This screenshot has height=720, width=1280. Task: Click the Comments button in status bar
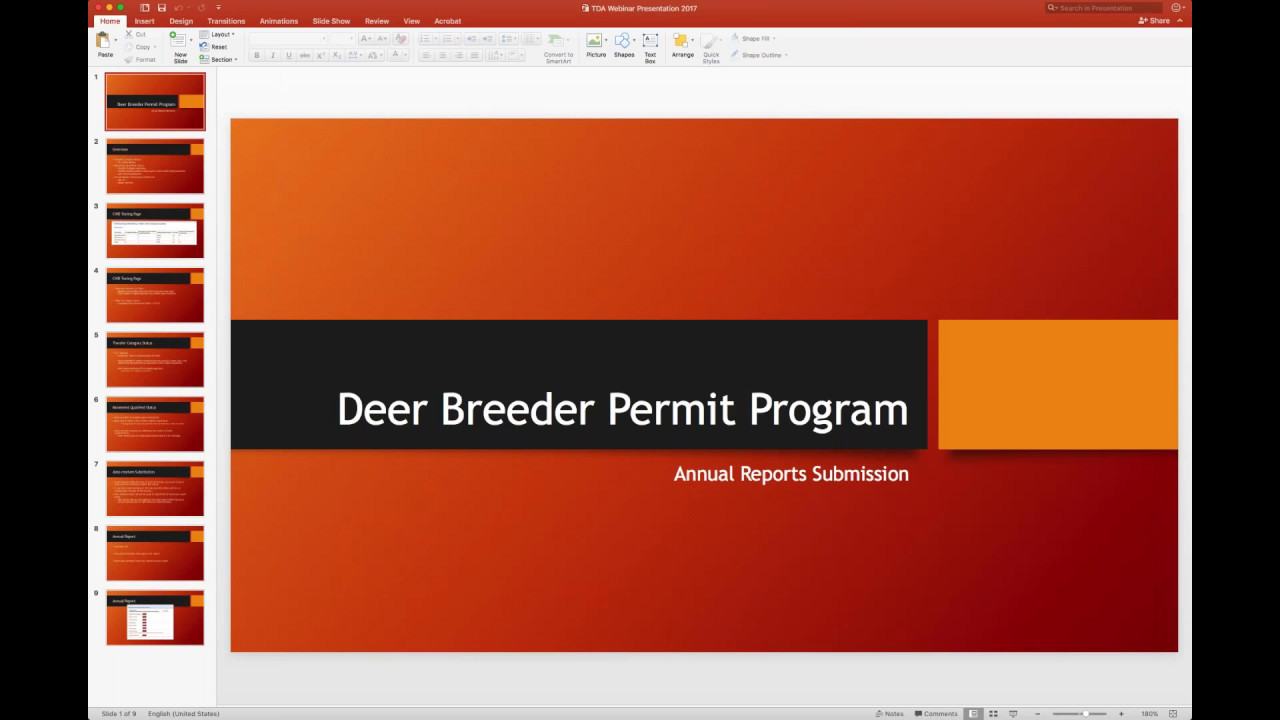(x=936, y=714)
